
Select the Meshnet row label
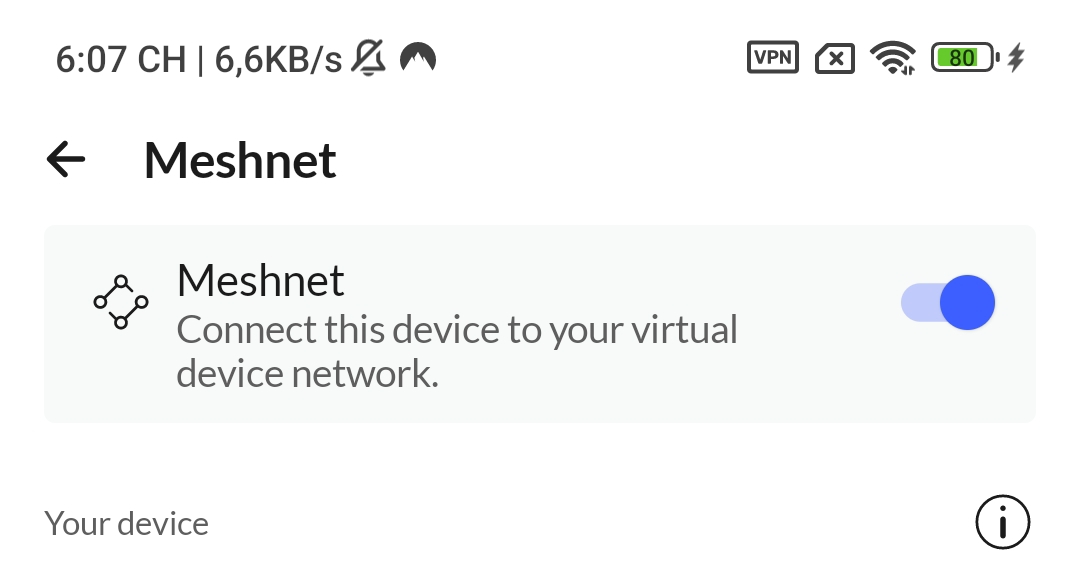[260, 281]
